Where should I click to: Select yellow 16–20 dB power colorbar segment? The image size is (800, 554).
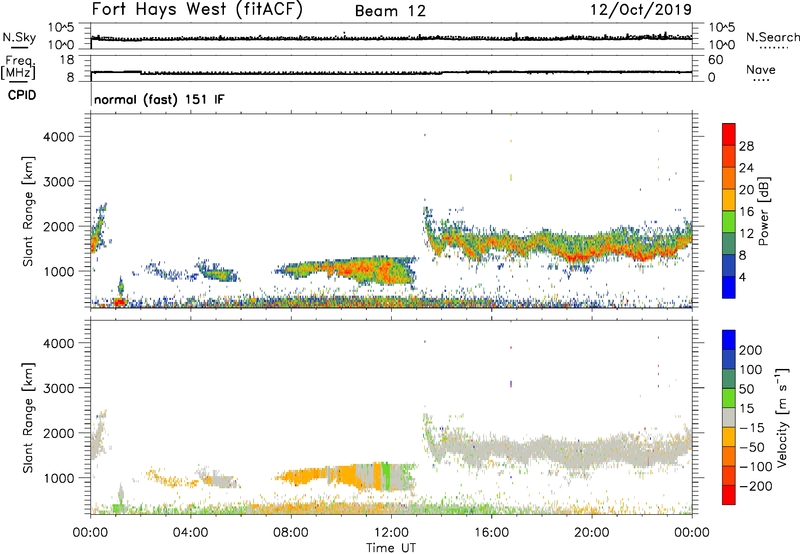pyautogui.click(x=729, y=200)
